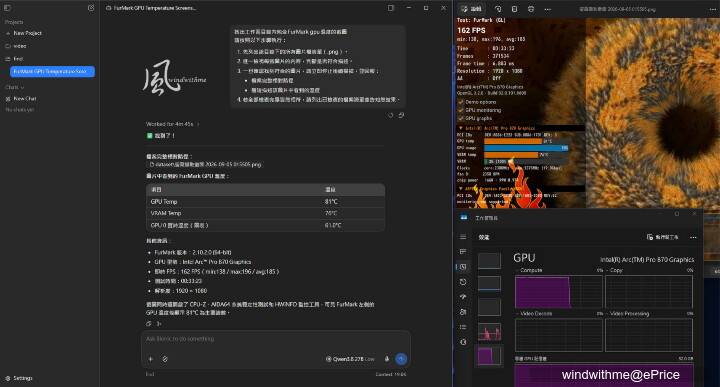720x387 pixels.
Task: Click the circular slash icon beside plus
Action: tap(165, 359)
